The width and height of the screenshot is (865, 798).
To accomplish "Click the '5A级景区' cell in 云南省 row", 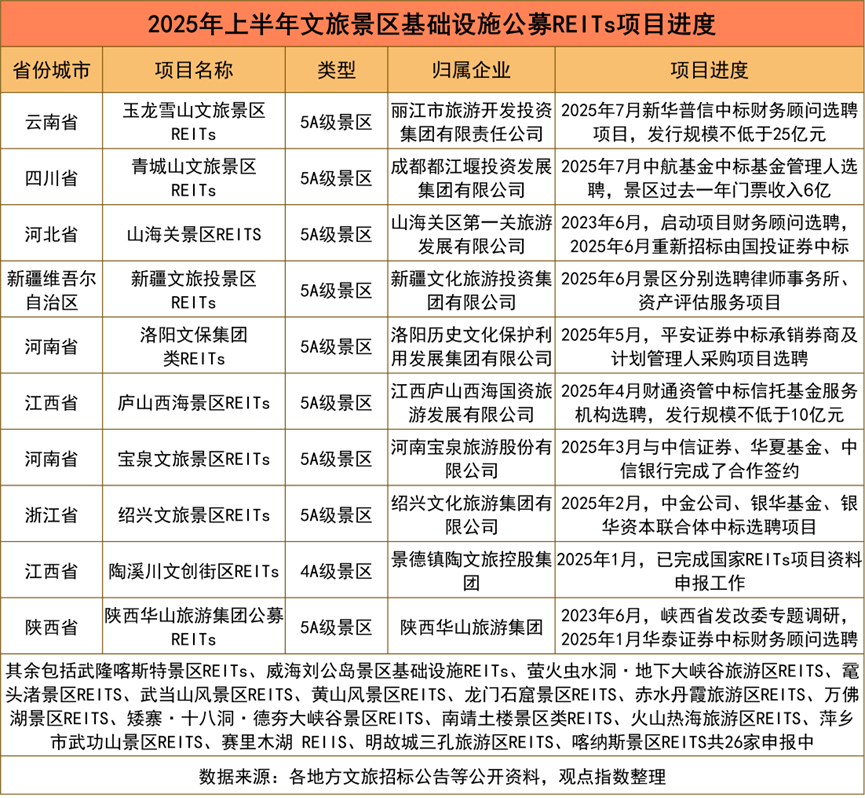I will pos(337,121).
